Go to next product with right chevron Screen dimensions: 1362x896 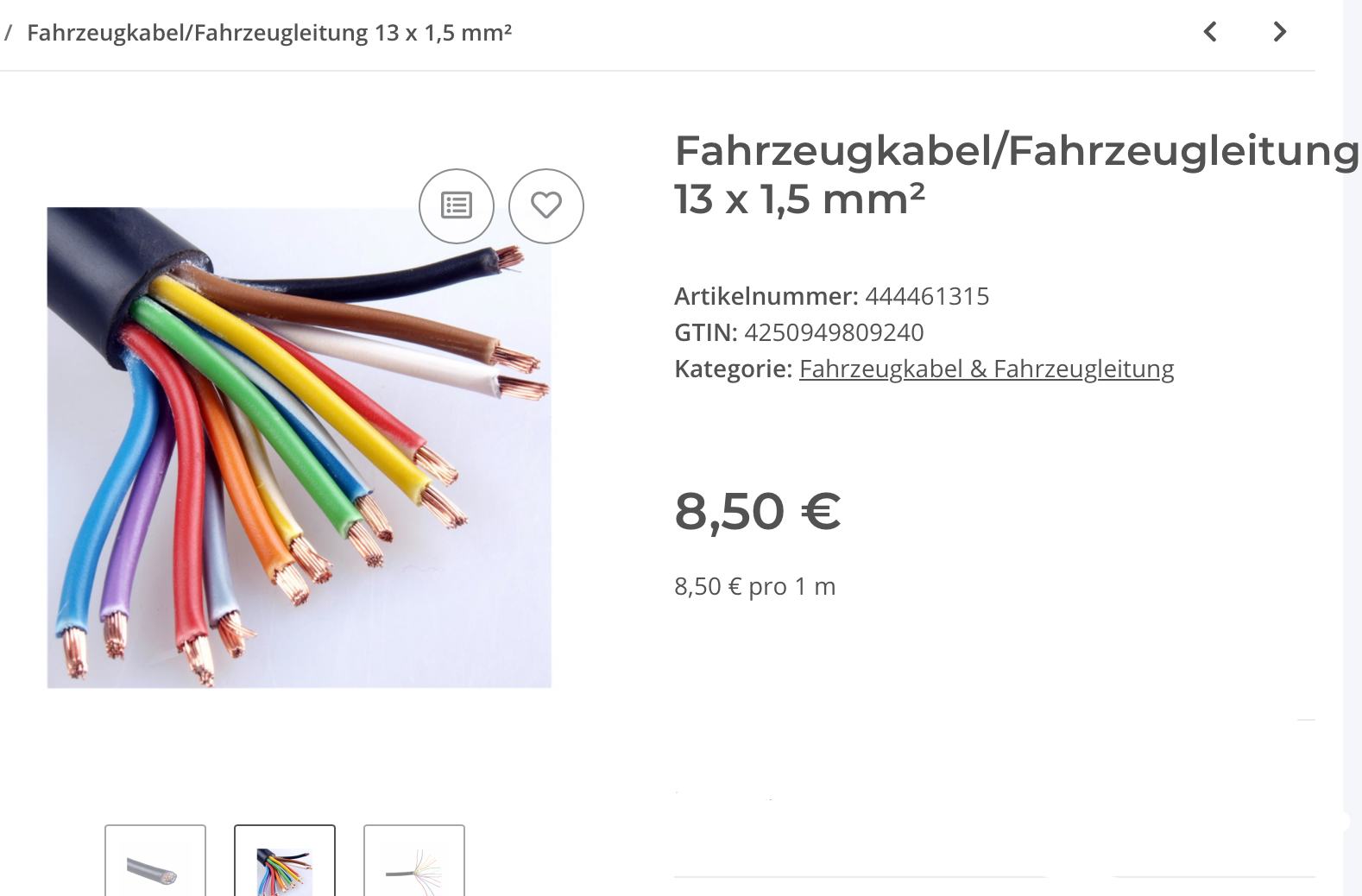pyautogui.click(x=1280, y=32)
